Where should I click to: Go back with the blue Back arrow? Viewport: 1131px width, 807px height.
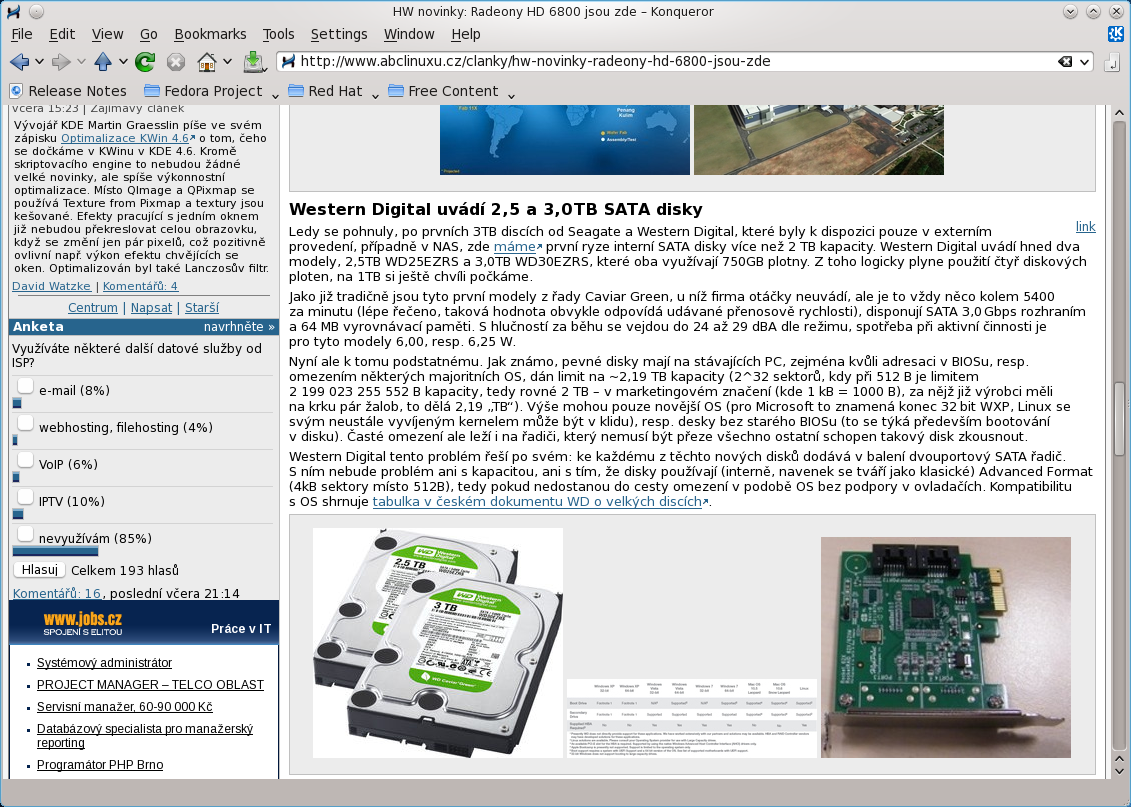point(19,62)
